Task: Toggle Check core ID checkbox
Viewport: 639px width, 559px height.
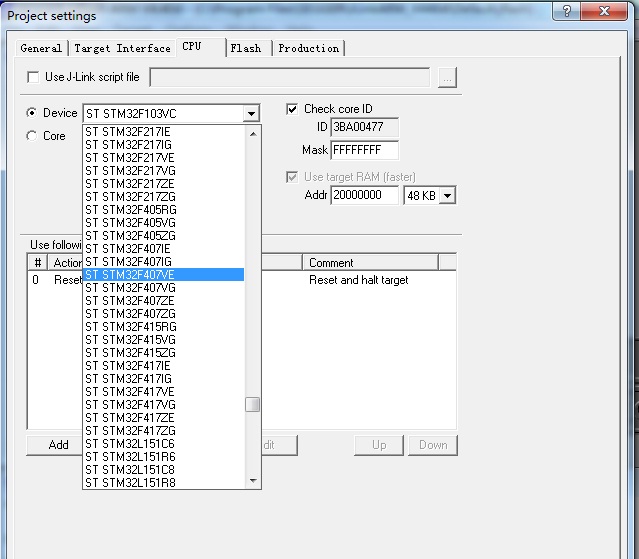Action: click(x=292, y=109)
